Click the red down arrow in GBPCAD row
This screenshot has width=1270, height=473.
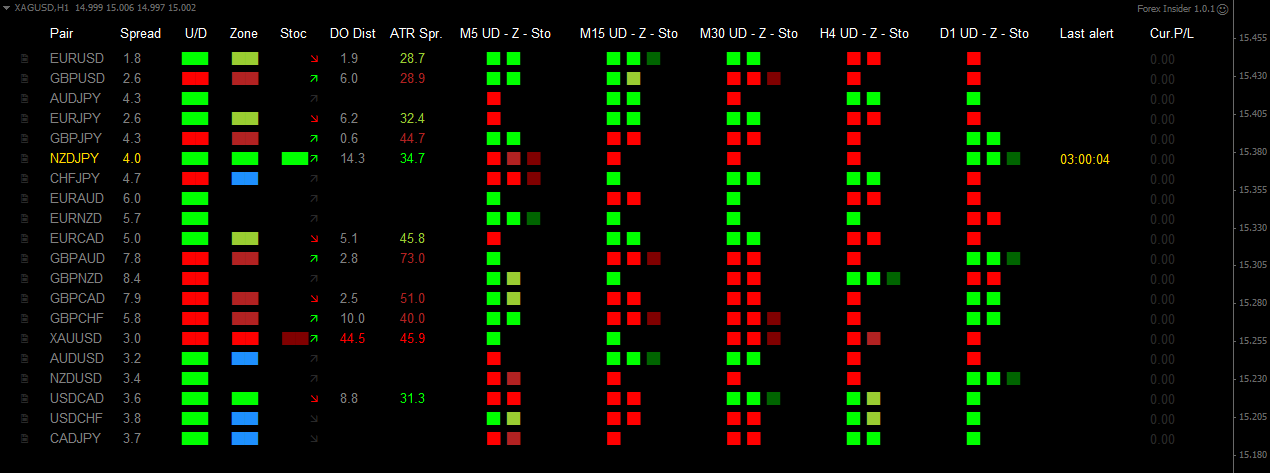click(x=314, y=299)
